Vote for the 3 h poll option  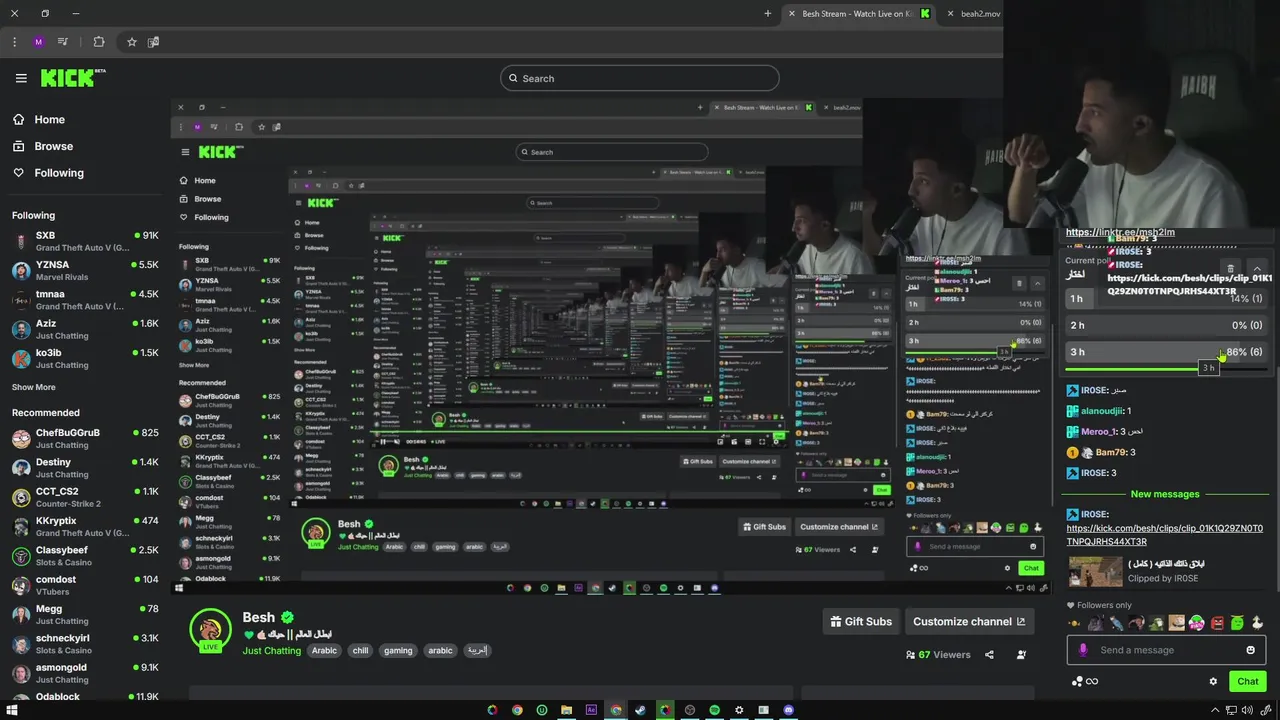pos(1166,352)
